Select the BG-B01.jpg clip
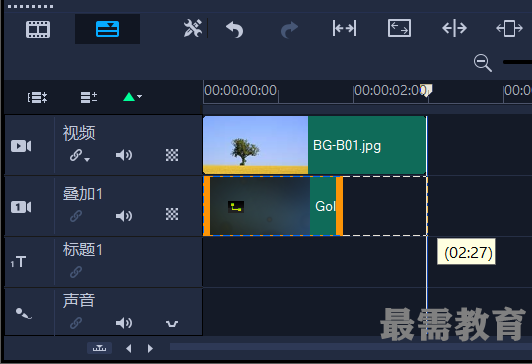Screen dimensions: 532x364 coord(314,145)
